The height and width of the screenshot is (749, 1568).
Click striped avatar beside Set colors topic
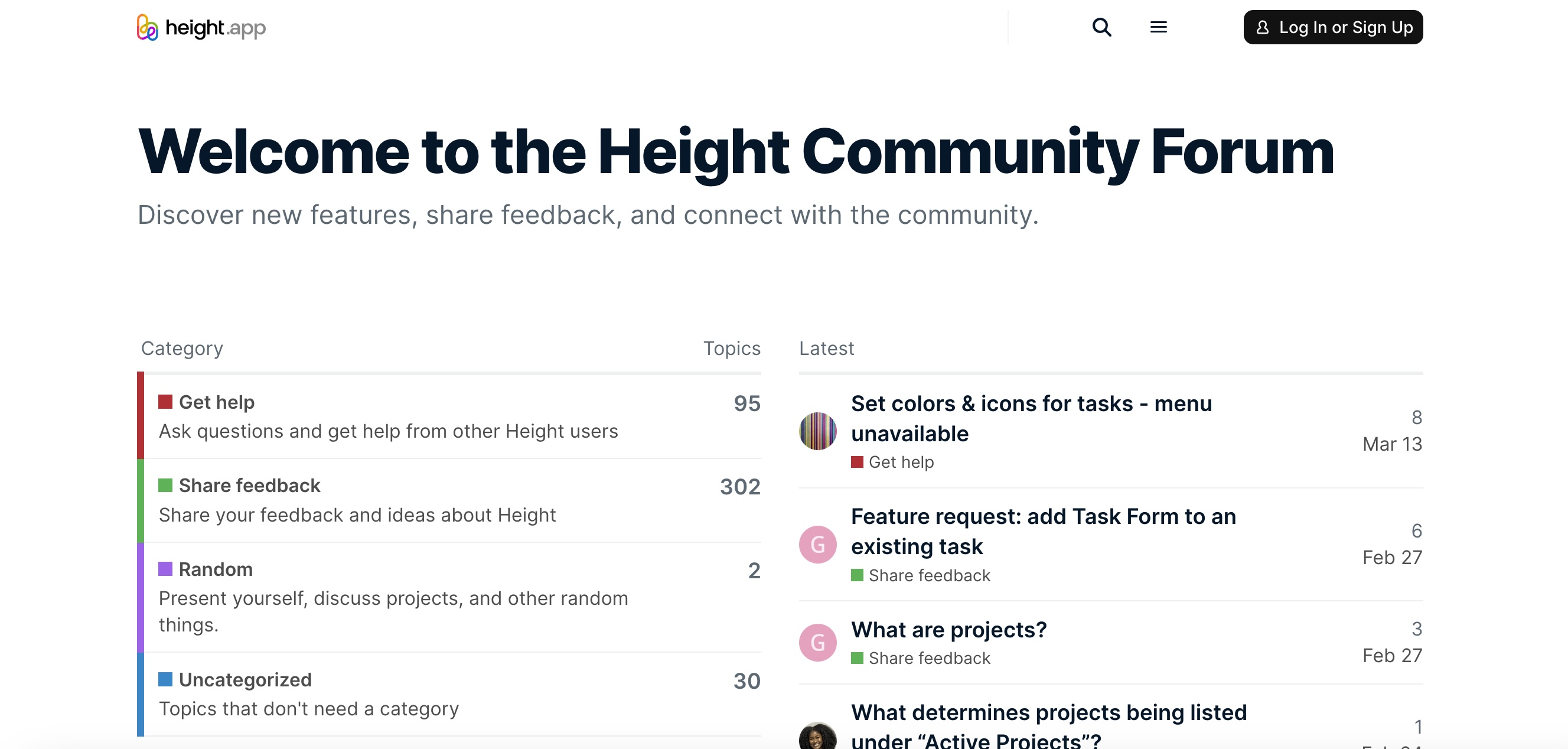[817, 431]
